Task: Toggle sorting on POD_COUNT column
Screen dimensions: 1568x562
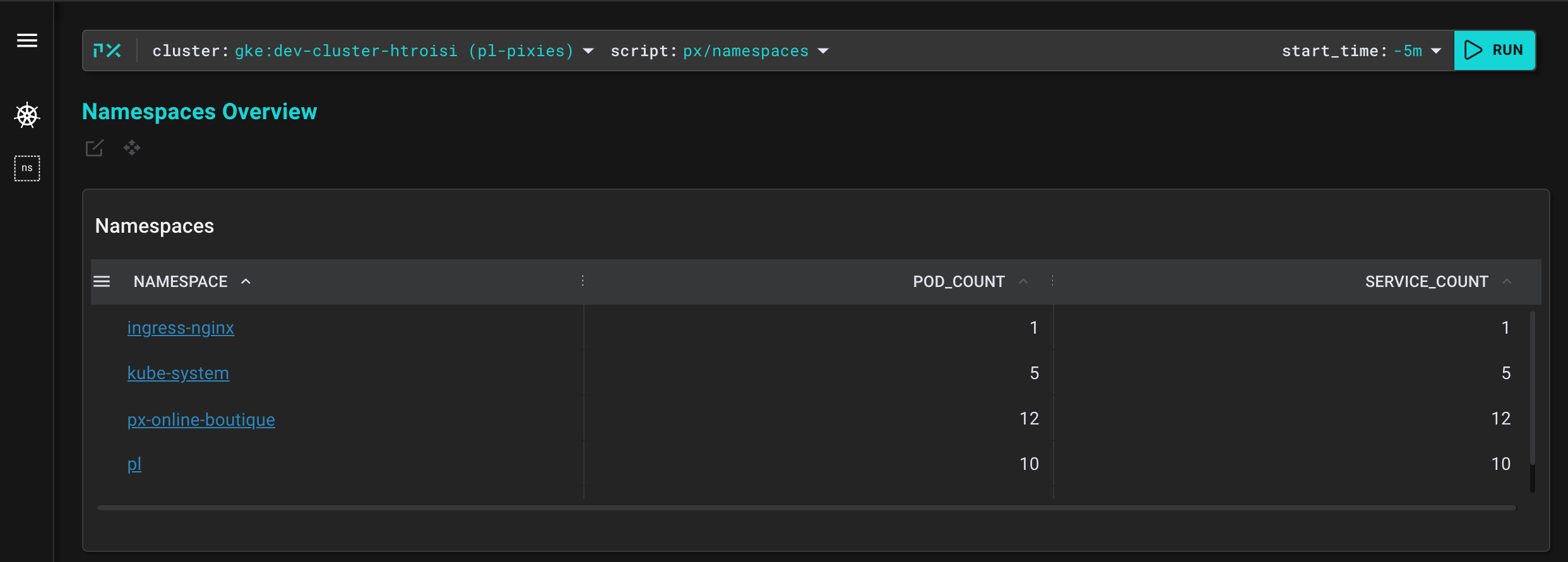Action: [1023, 281]
